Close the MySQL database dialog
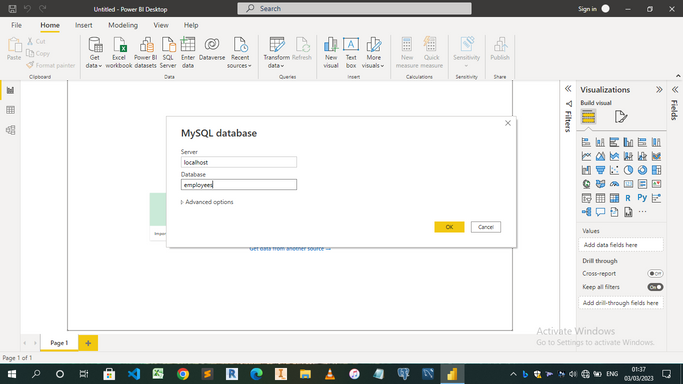This screenshot has width=683, height=384. coord(508,123)
